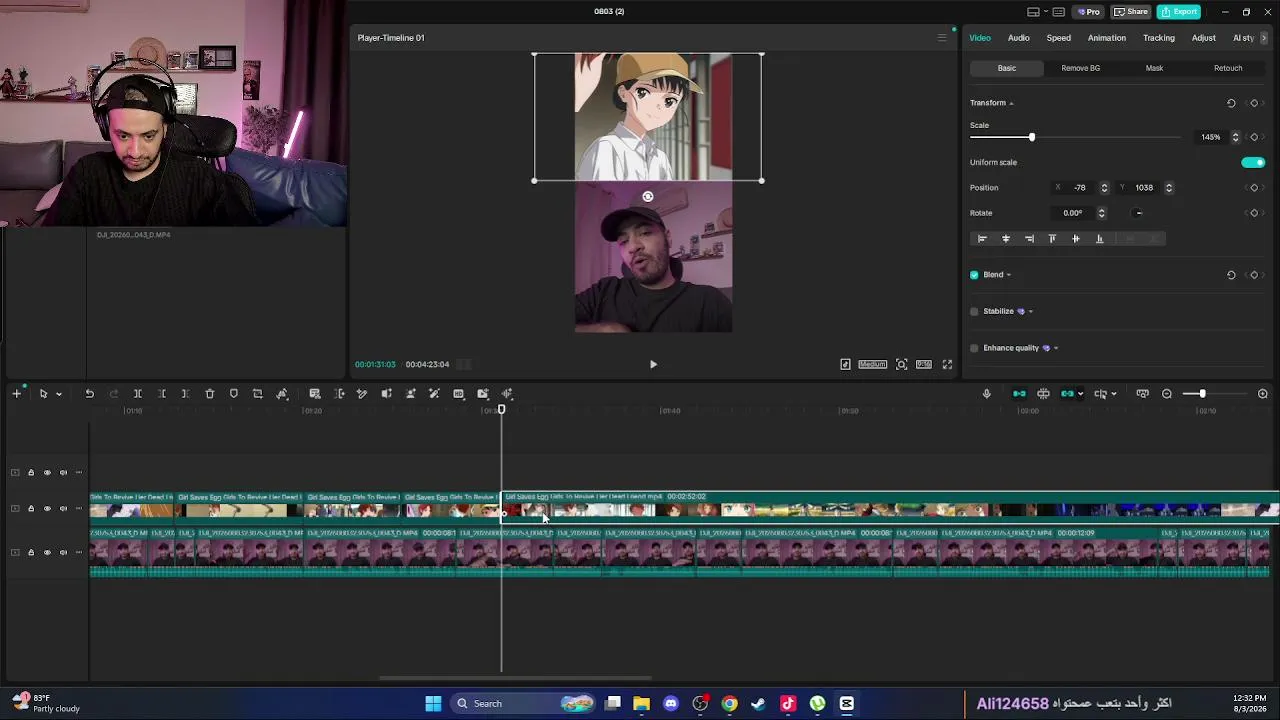Screen dimensions: 1280x720
Task: Uncheck the Blend checkbox
Action: point(974,275)
